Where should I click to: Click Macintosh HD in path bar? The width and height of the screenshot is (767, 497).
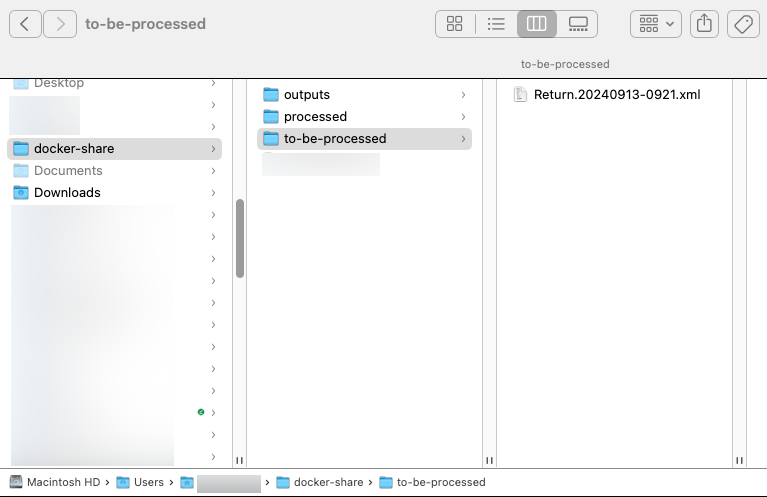pyautogui.click(x=63, y=482)
